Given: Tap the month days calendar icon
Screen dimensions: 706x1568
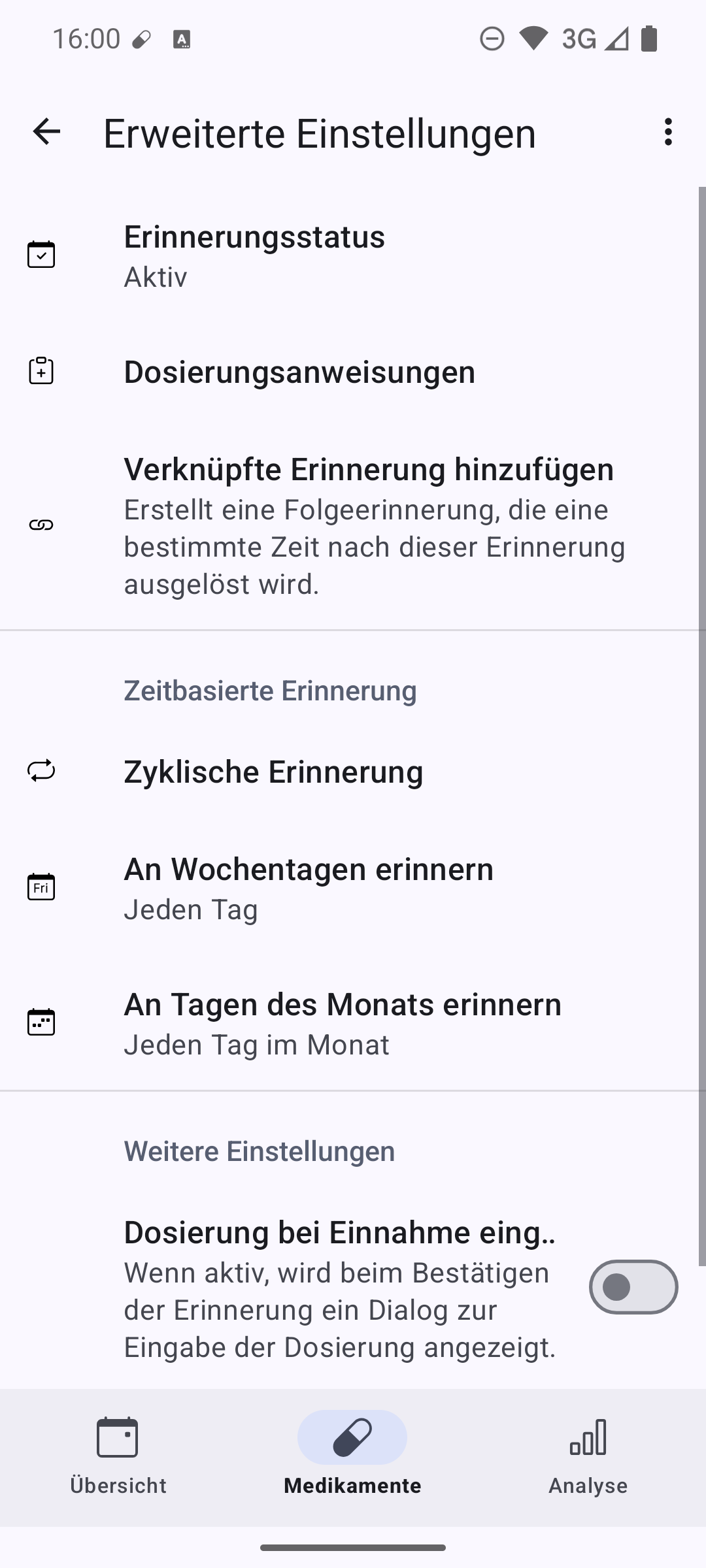Looking at the screenshot, I should [x=41, y=1022].
